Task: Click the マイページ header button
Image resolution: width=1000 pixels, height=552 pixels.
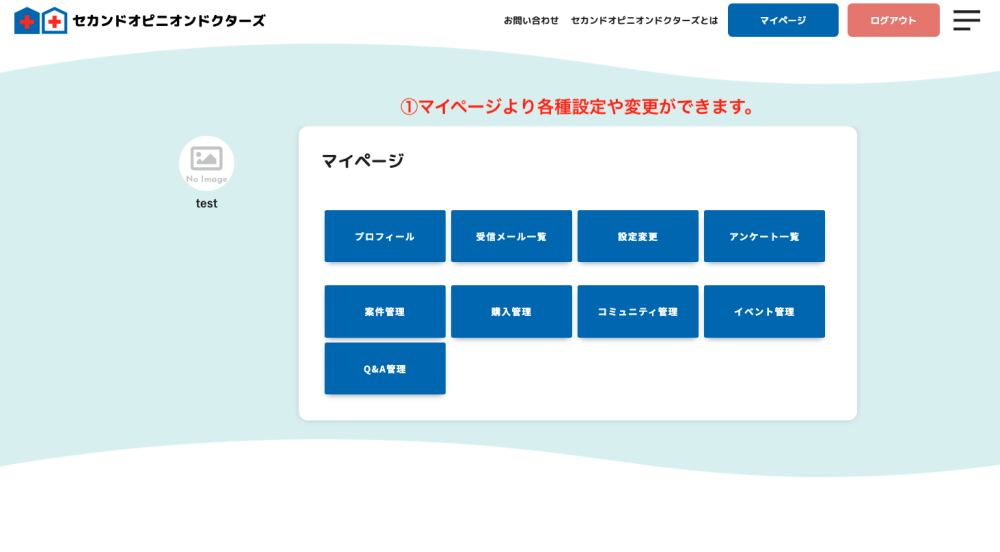Action: click(x=783, y=20)
